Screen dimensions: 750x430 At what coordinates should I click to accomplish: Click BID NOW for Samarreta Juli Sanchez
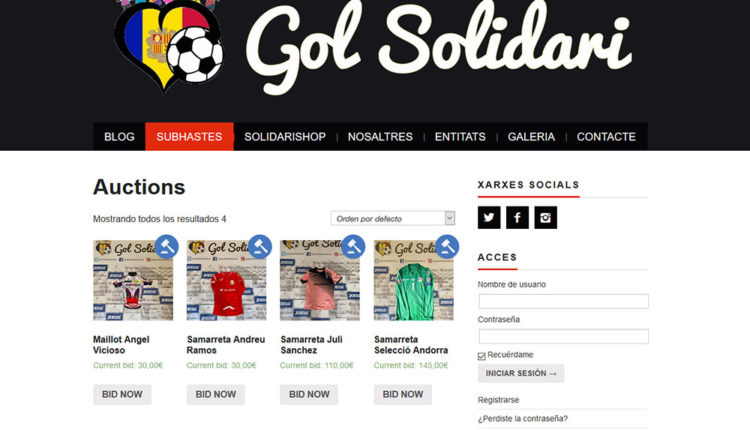(x=309, y=395)
